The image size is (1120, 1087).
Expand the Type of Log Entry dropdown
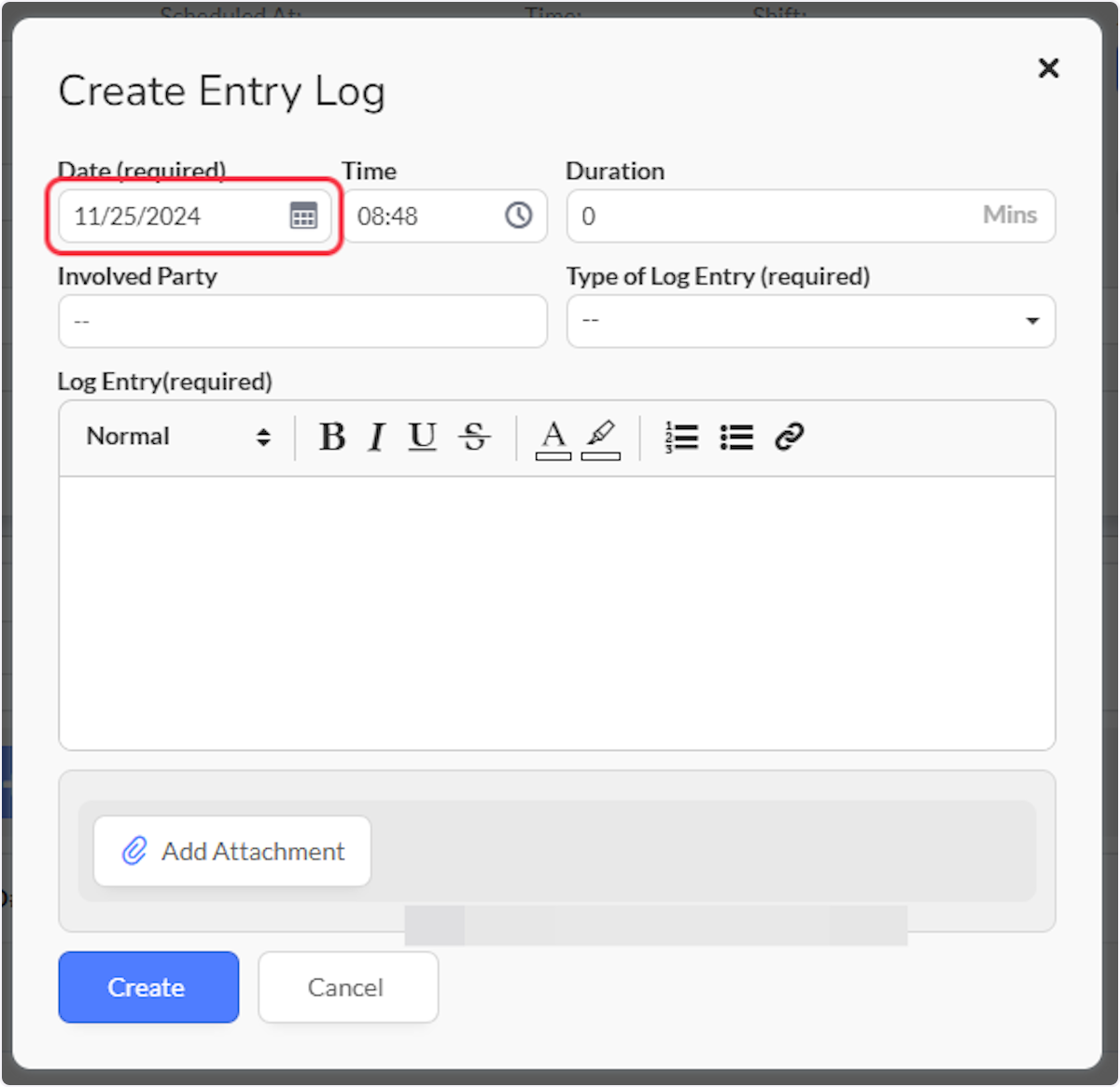[811, 321]
